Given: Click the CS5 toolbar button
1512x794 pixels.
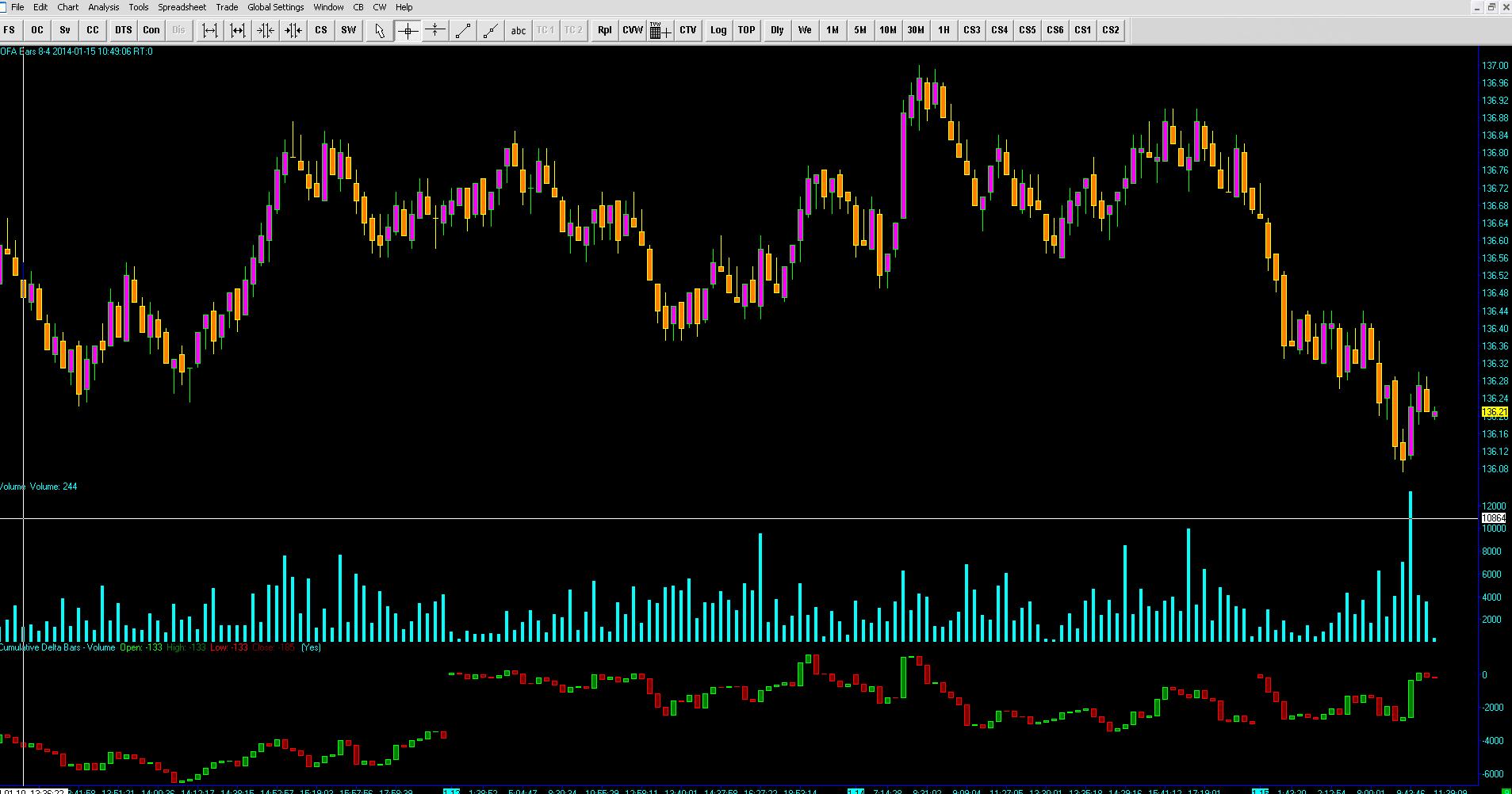Looking at the screenshot, I should pyautogui.click(x=1028, y=30).
